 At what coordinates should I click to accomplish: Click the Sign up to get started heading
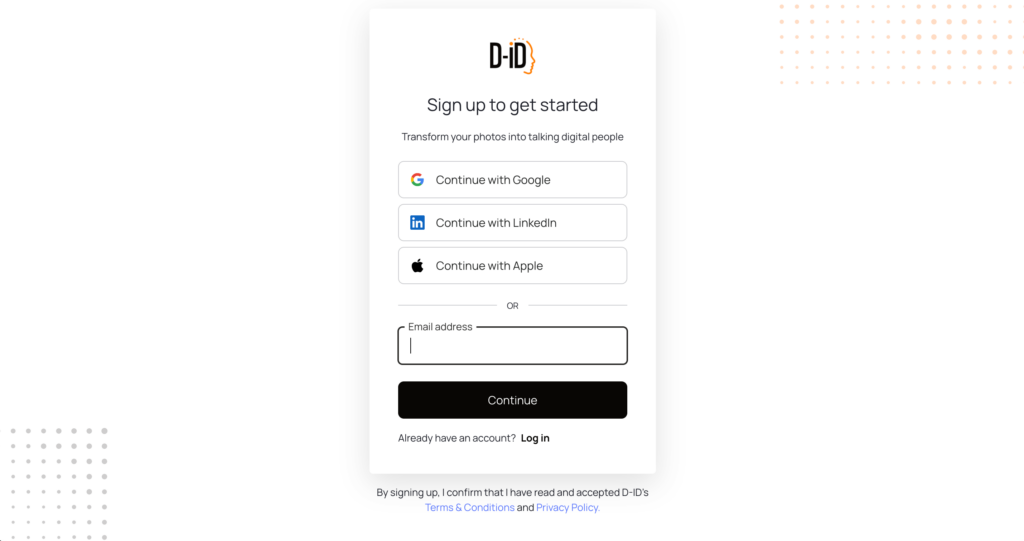click(513, 105)
